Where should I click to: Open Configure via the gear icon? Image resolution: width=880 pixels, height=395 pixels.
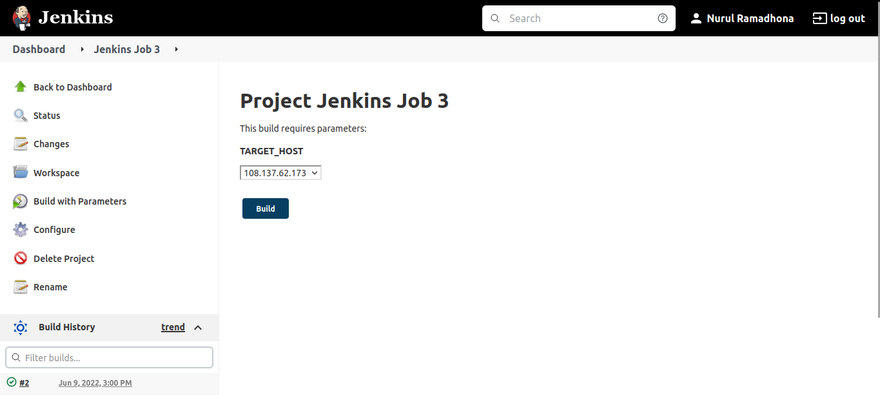coord(20,229)
